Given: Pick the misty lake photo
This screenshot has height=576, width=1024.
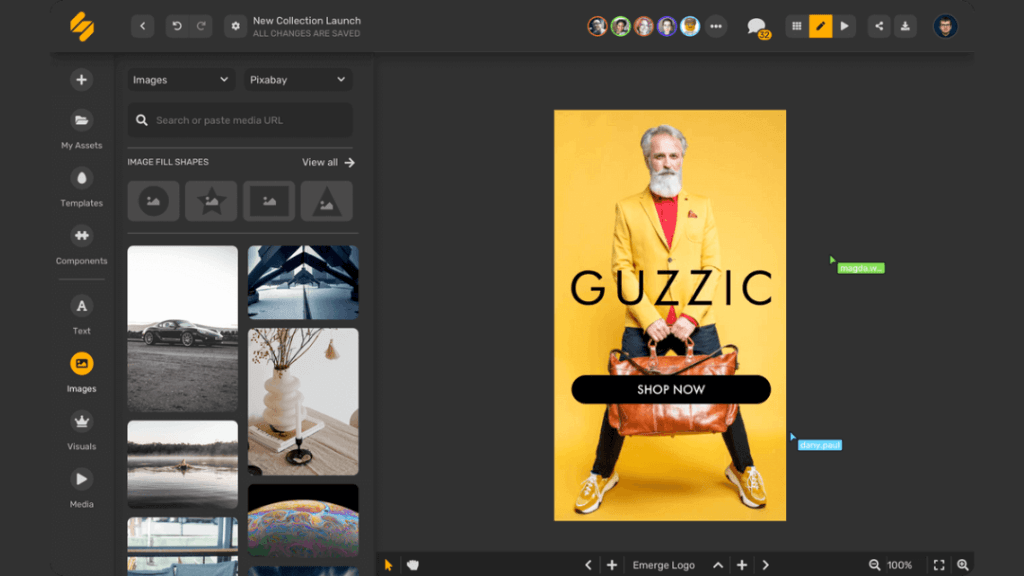Looking at the screenshot, I should point(182,464).
